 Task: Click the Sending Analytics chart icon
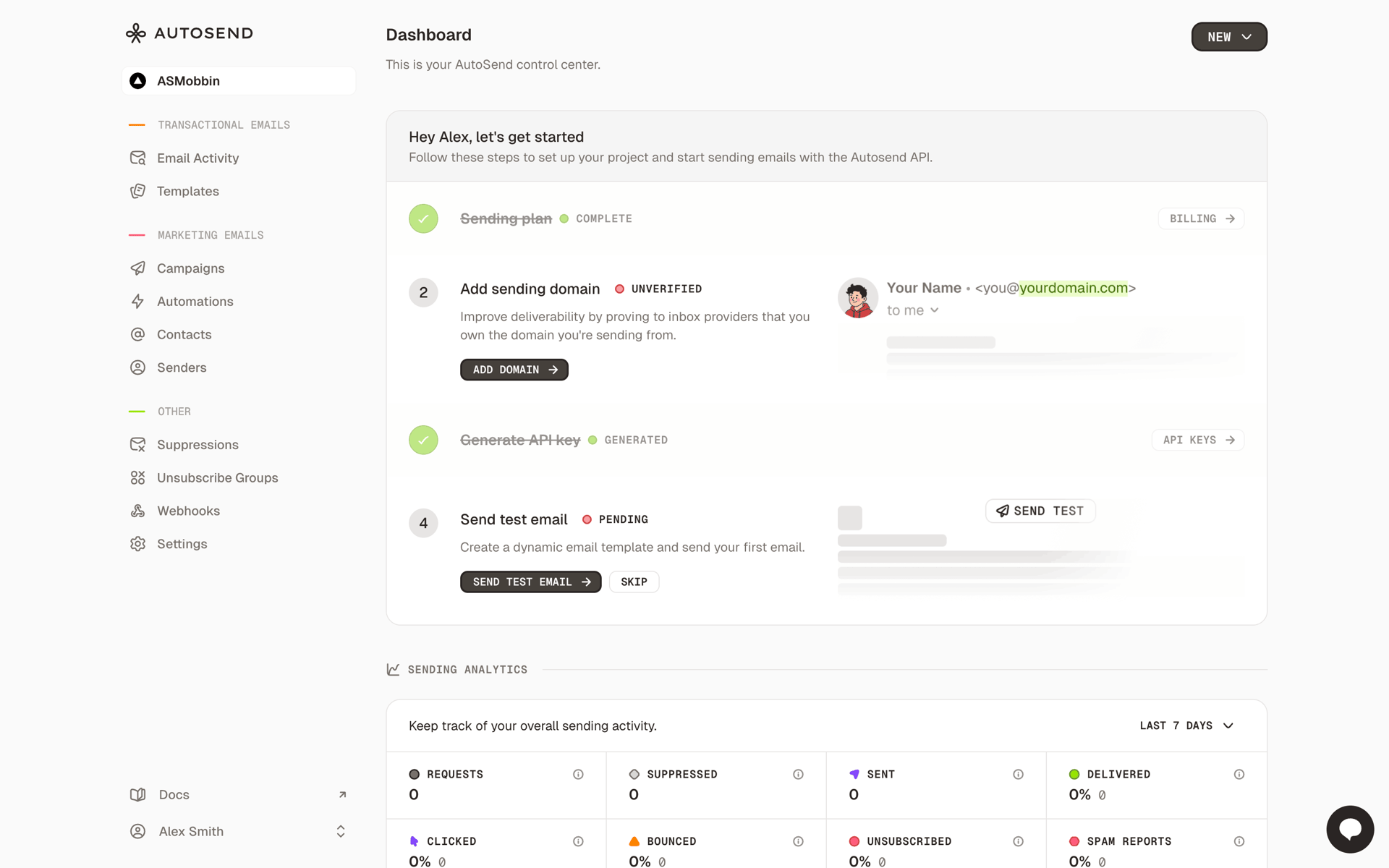pyautogui.click(x=393, y=670)
